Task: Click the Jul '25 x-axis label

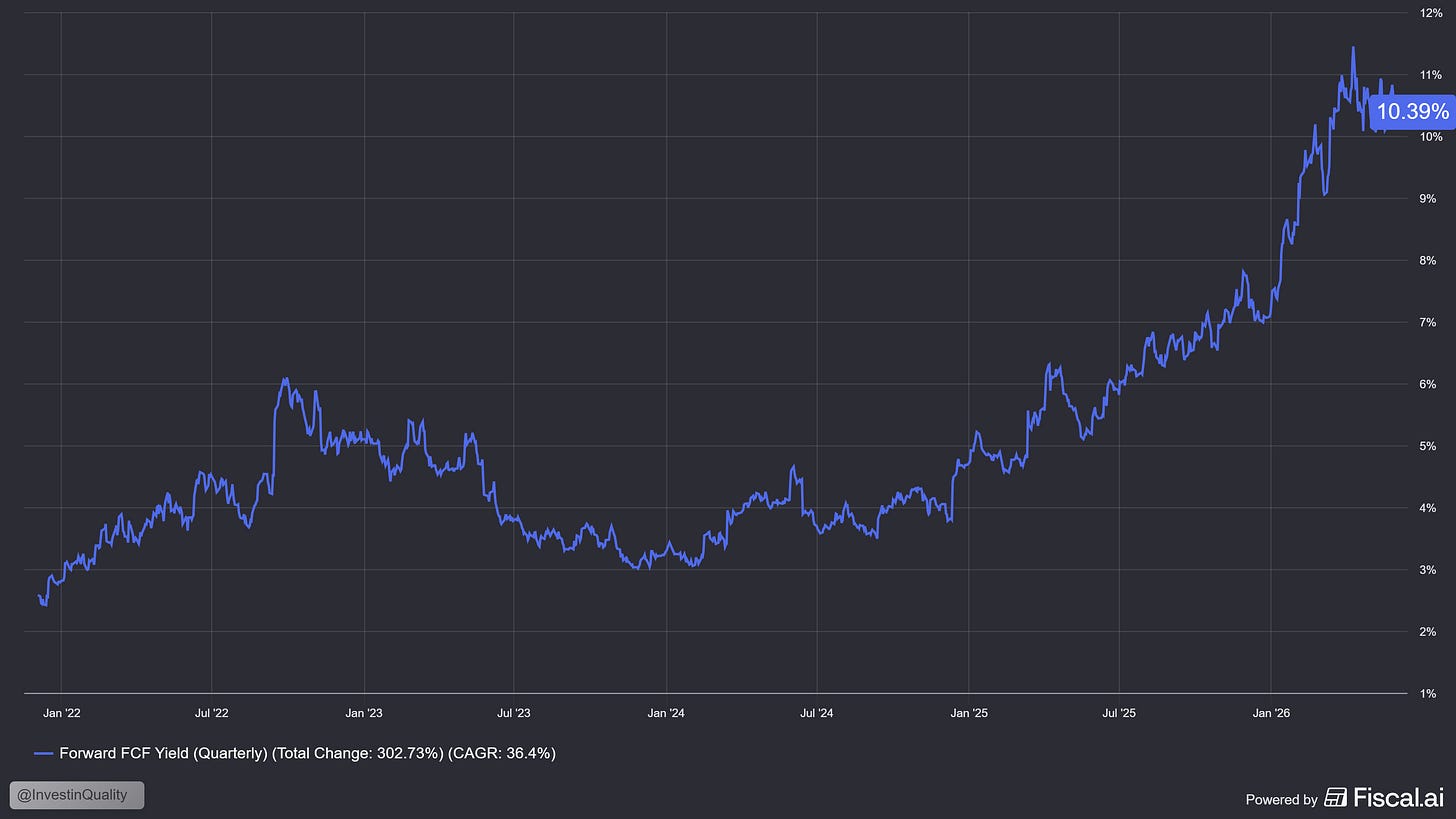Action: [1119, 713]
